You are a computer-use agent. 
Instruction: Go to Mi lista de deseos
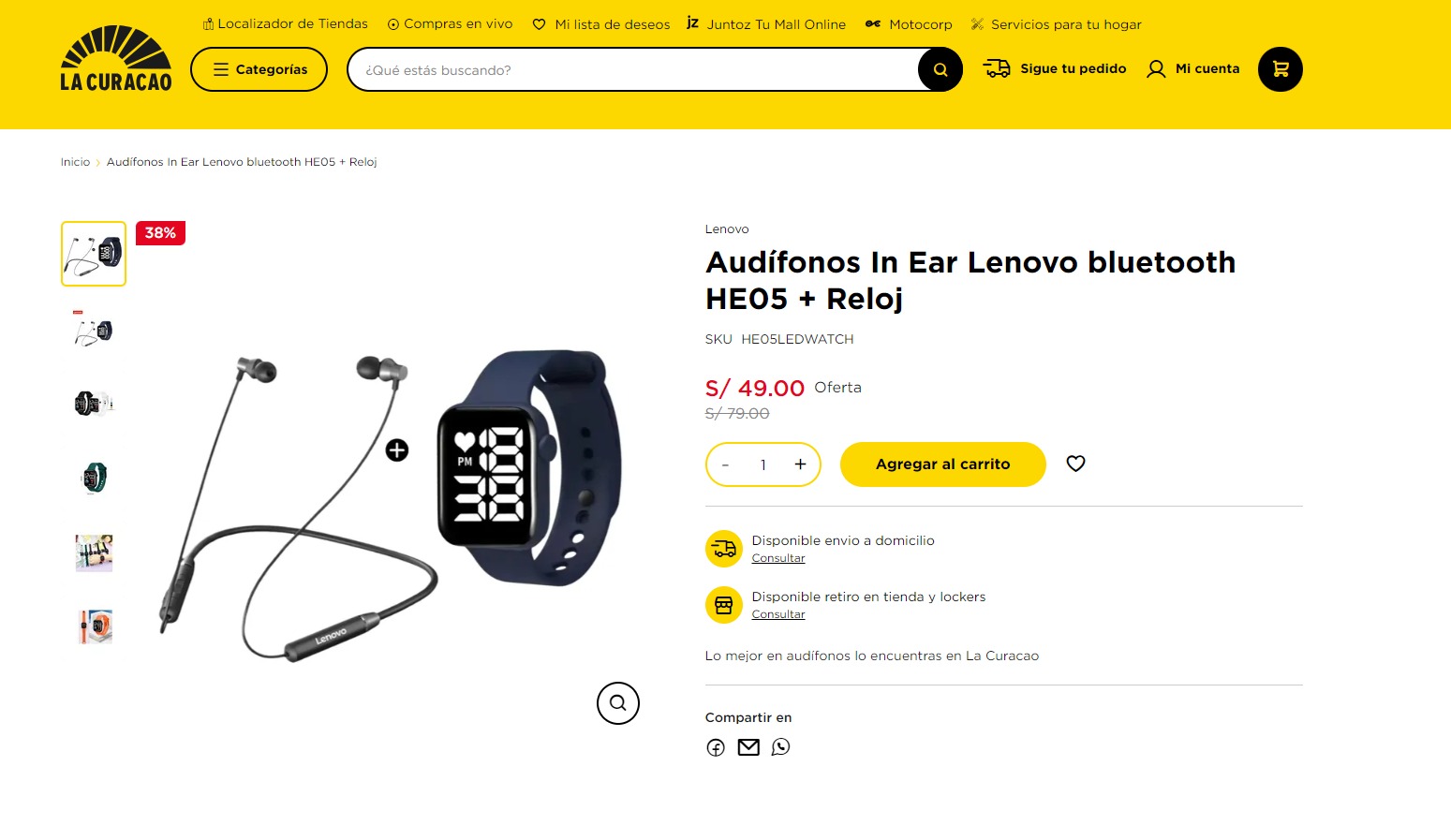coord(601,24)
